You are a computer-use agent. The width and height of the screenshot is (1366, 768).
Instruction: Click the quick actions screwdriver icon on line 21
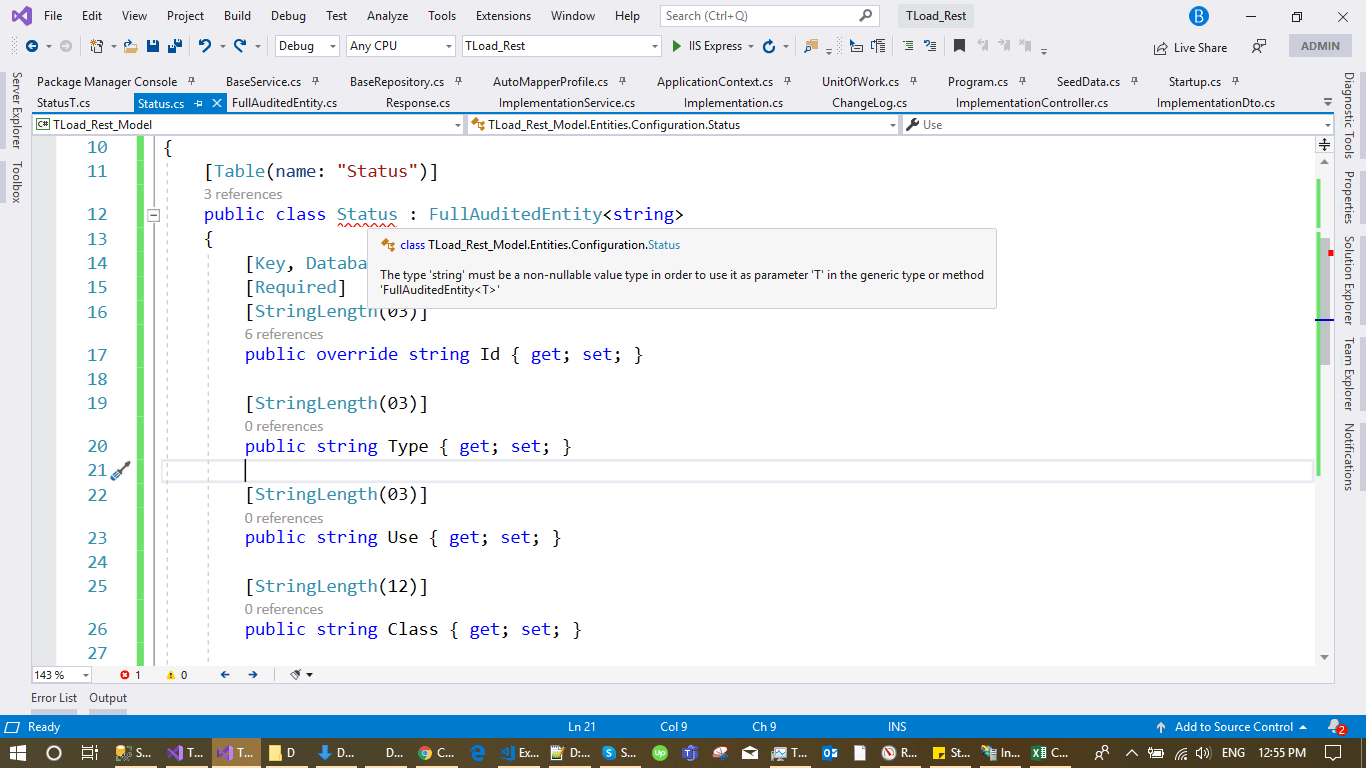coord(120,471)
